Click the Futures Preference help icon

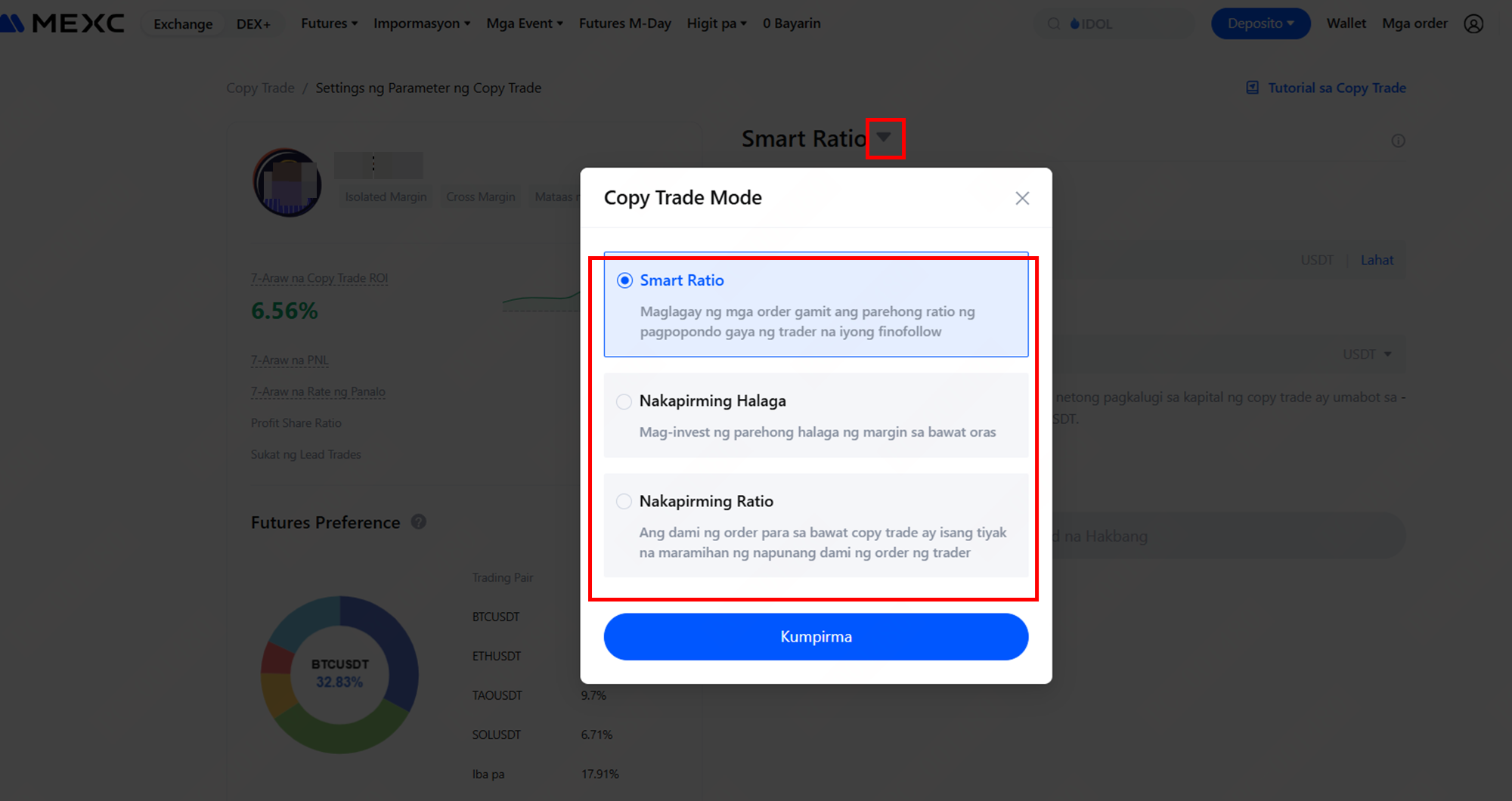(419, 522)
